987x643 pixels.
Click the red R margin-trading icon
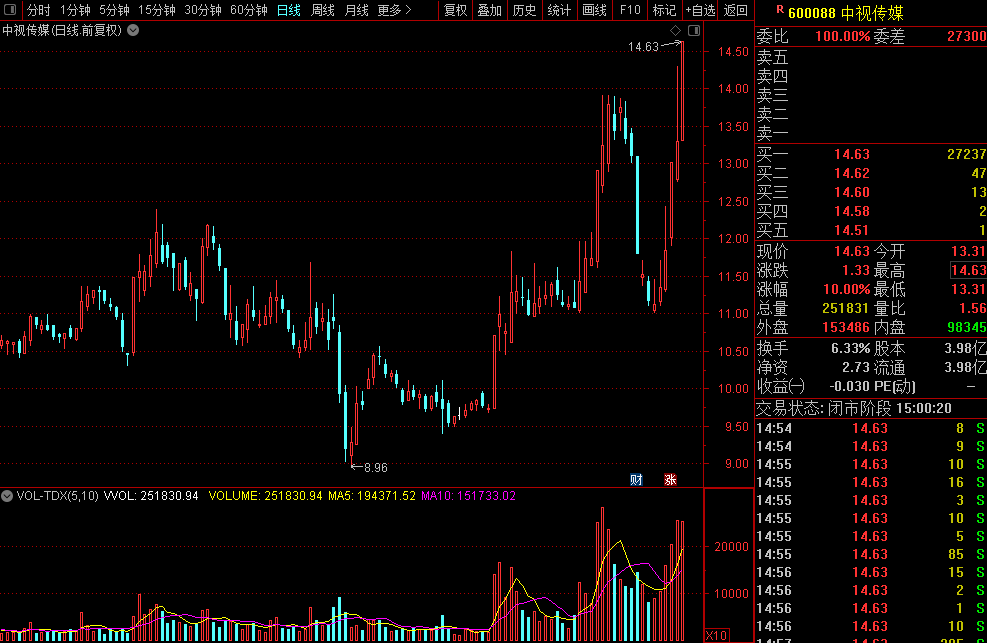780,9
